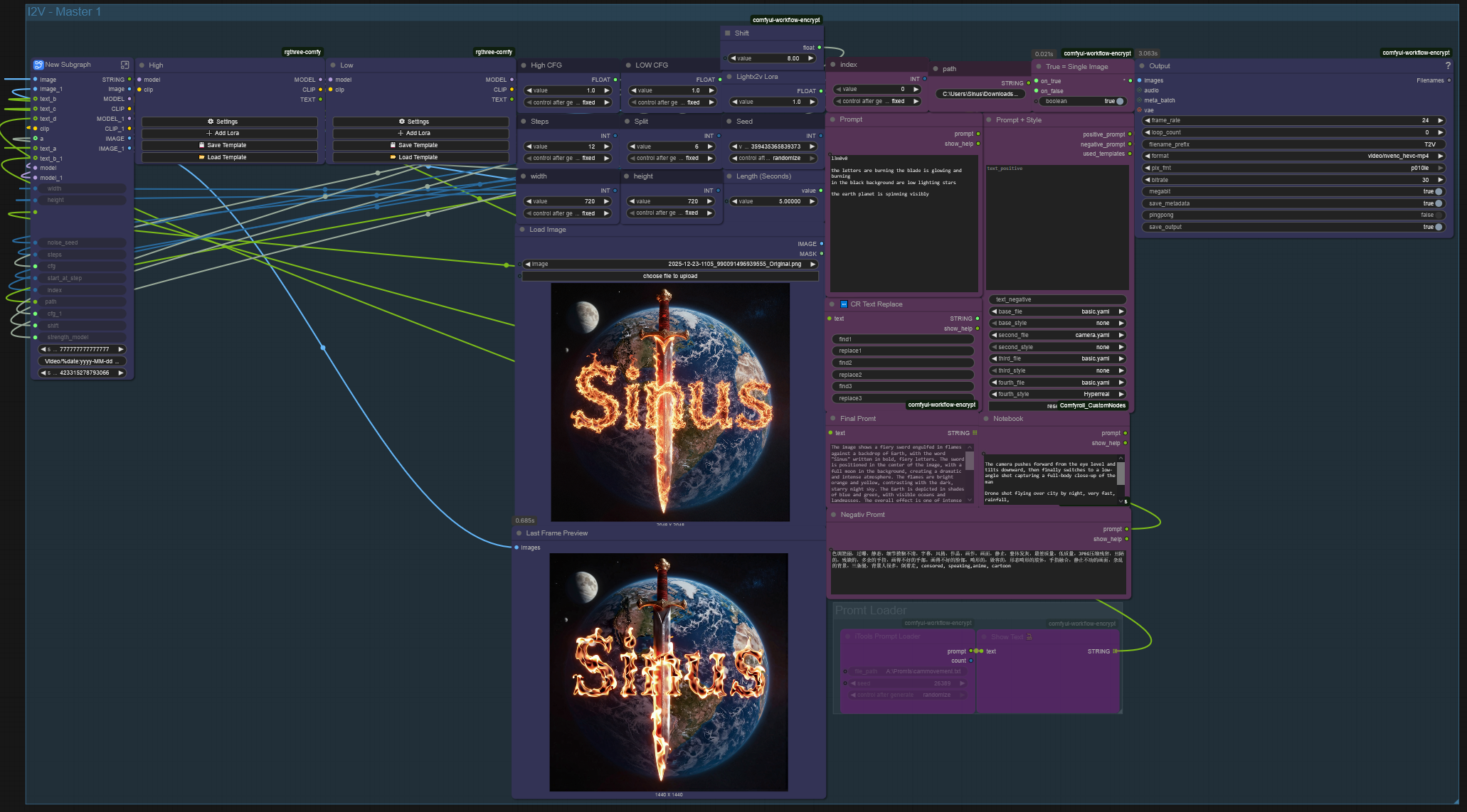Screen dimensions: 1467x812
Task: Collapse the High node via its dot
Action: 142,65
